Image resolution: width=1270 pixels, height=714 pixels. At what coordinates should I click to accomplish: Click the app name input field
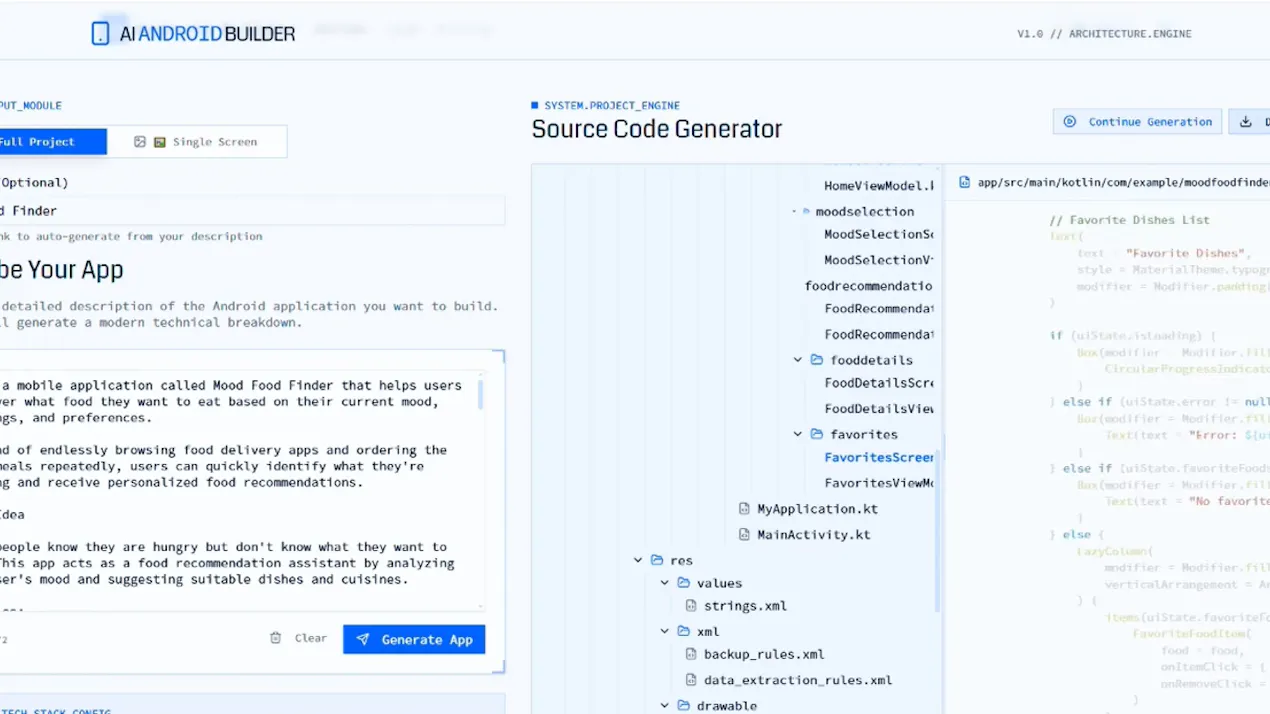252,211
